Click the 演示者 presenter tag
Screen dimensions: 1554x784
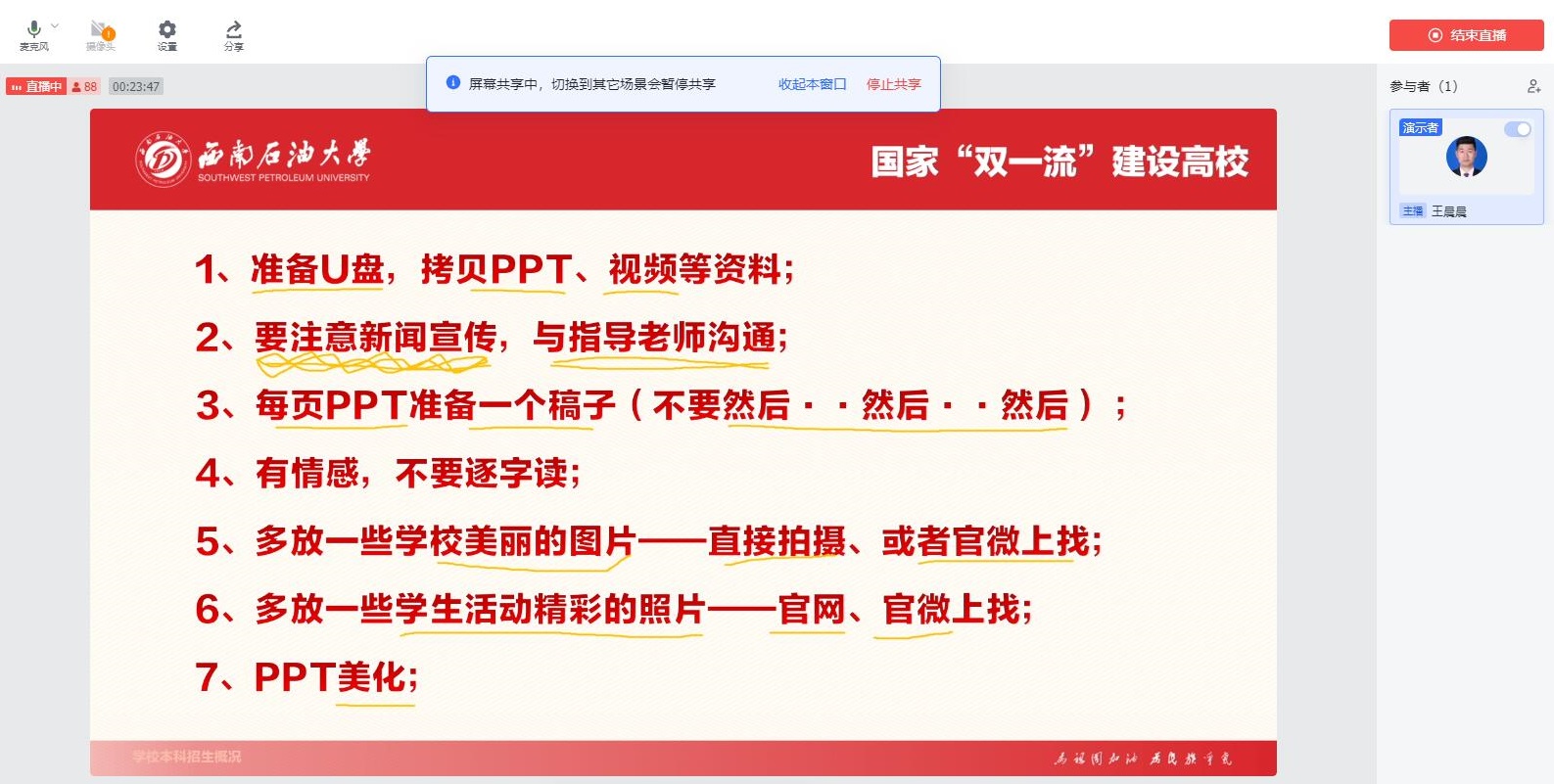tap(1420, 128)
